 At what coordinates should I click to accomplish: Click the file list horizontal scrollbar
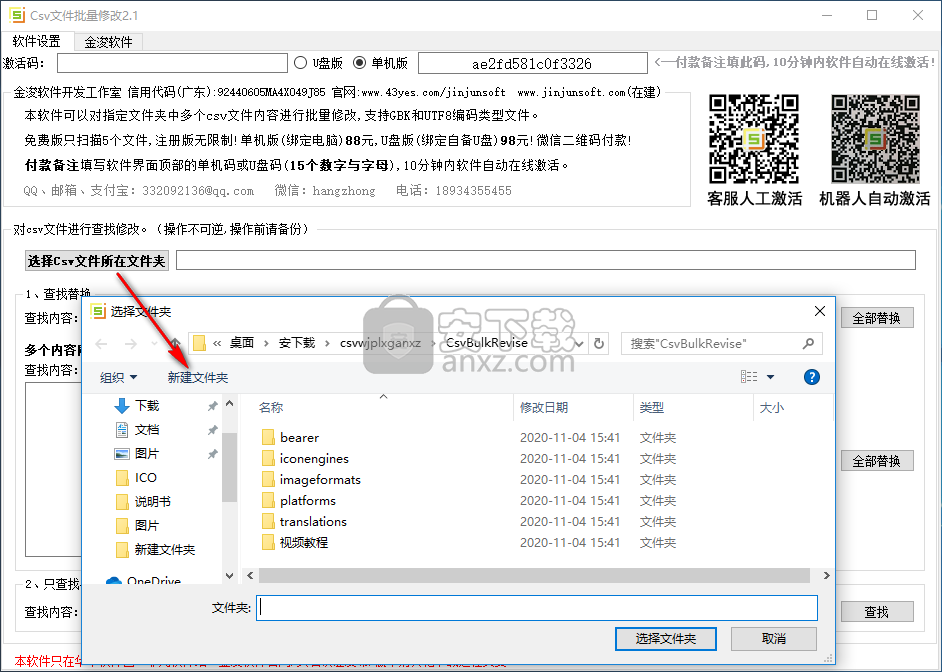click(x=534, y=575)
